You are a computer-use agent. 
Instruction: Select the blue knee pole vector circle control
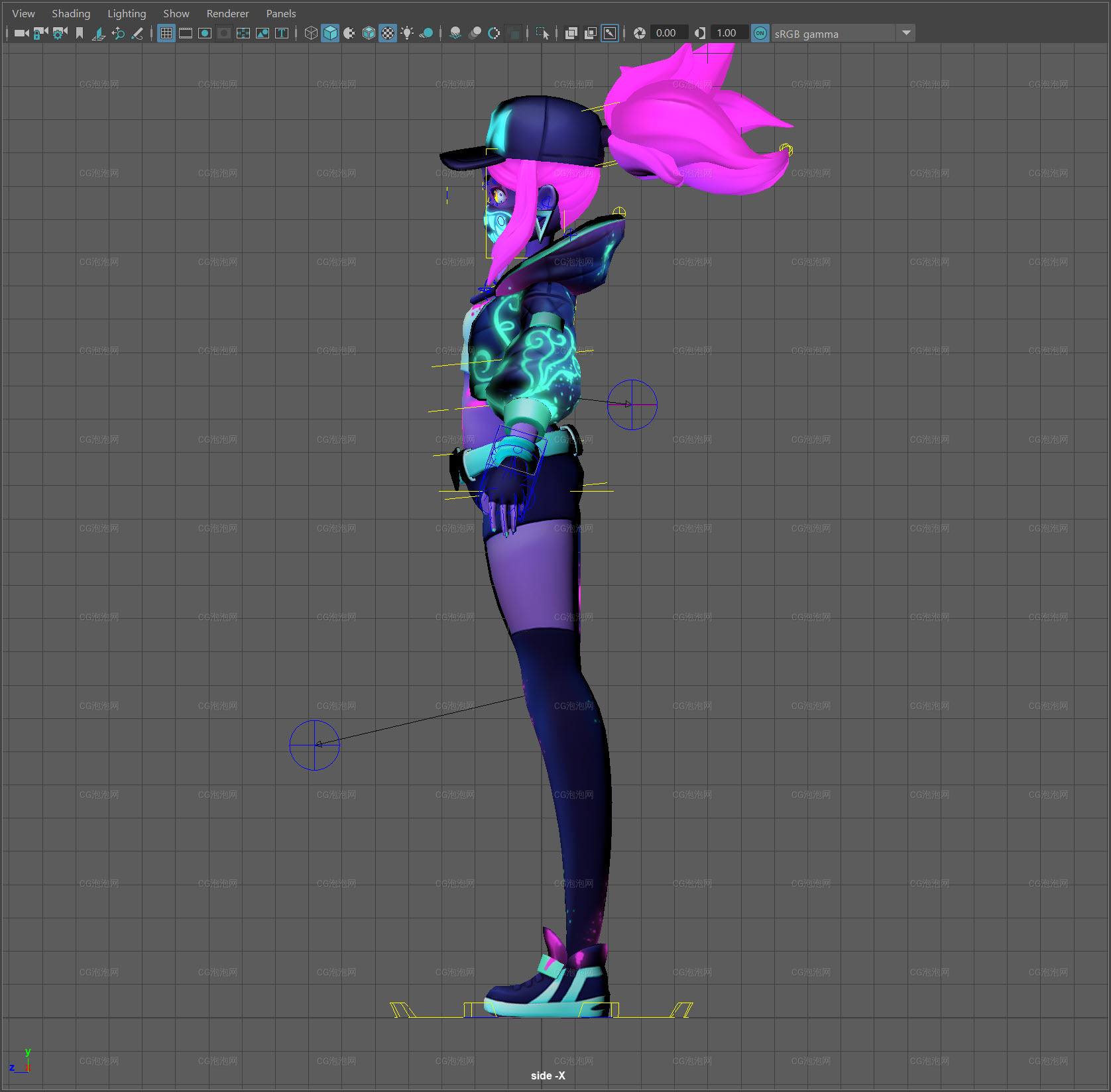[314, 745]
